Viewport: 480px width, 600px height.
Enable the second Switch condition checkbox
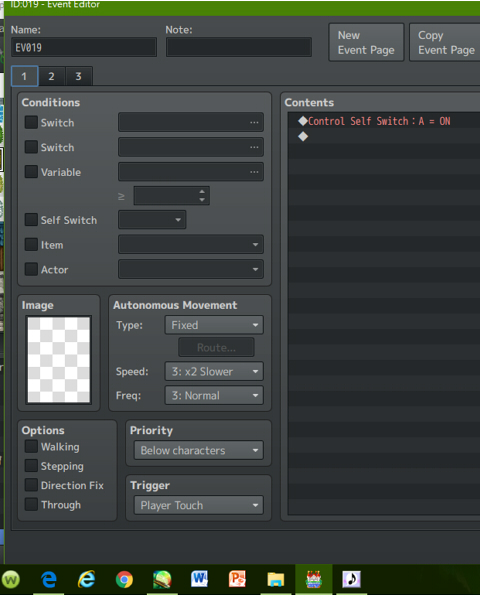click(x=31, y=147)
